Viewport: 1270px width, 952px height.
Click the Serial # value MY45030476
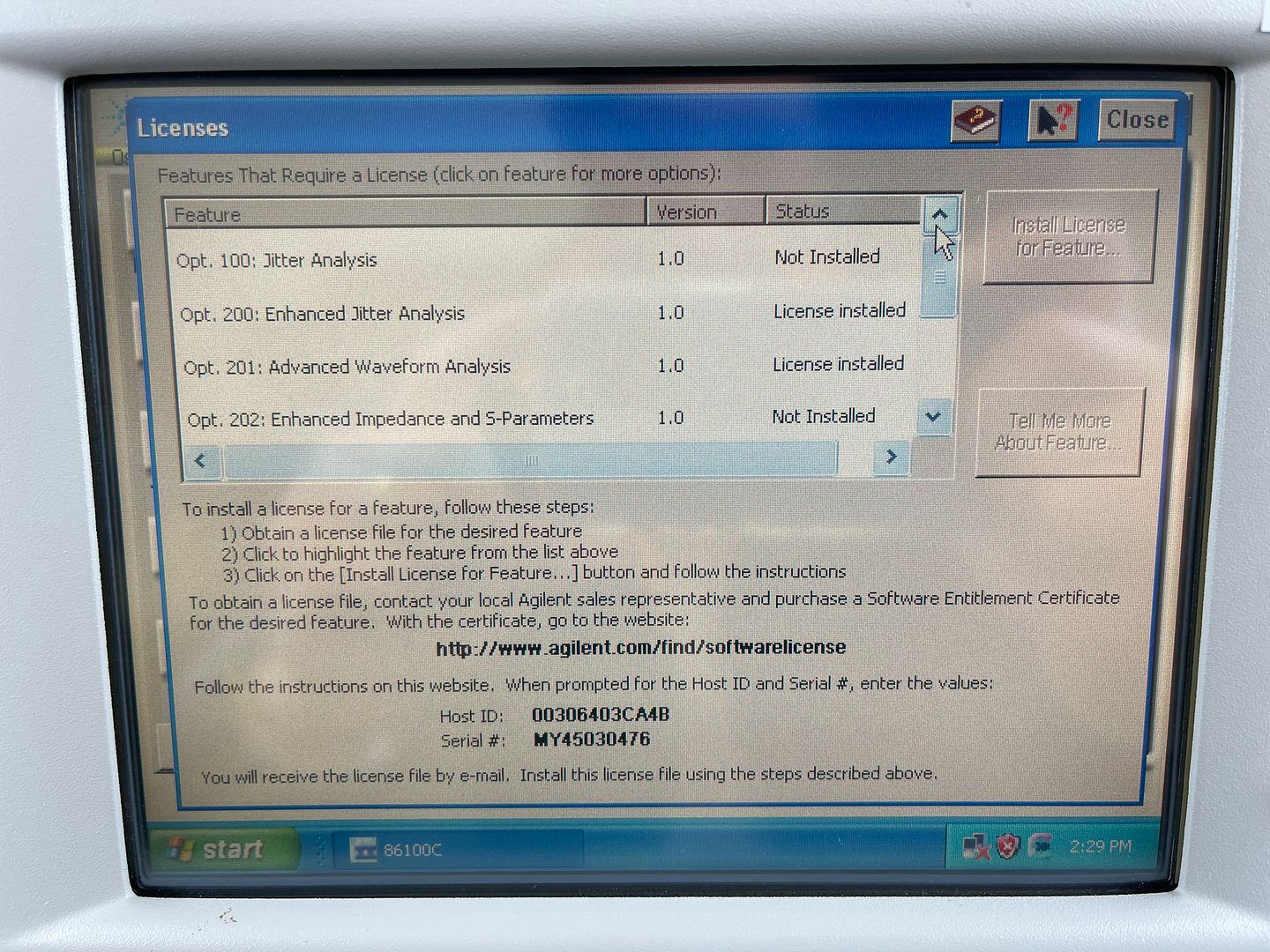click(592, 740)
